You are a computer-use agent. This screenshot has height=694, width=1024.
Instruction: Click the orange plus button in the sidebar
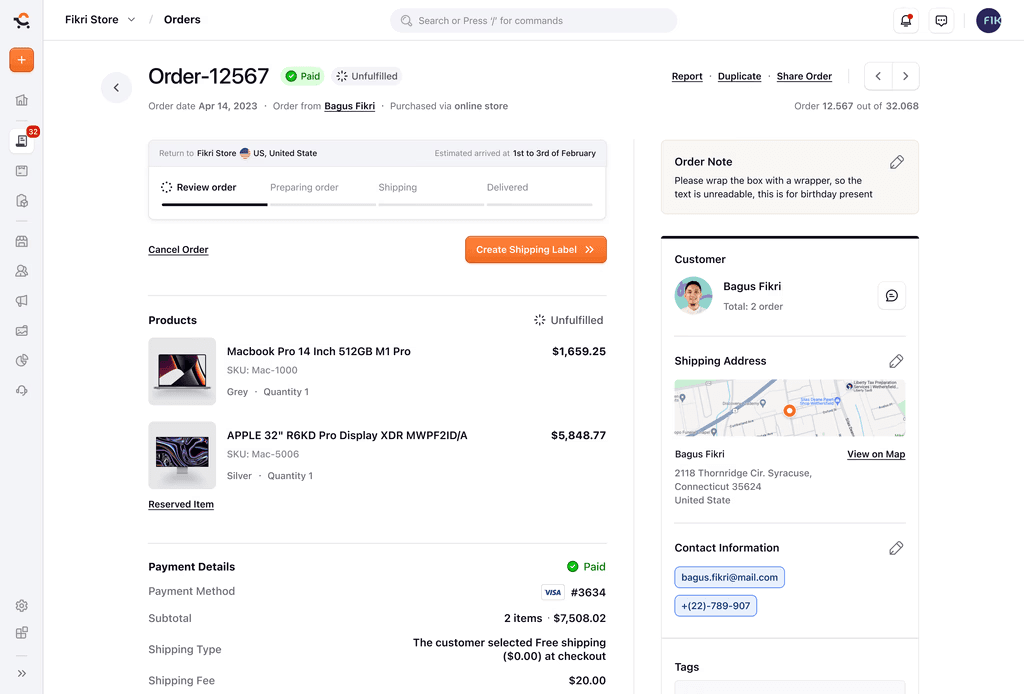[x=22, y=60]
